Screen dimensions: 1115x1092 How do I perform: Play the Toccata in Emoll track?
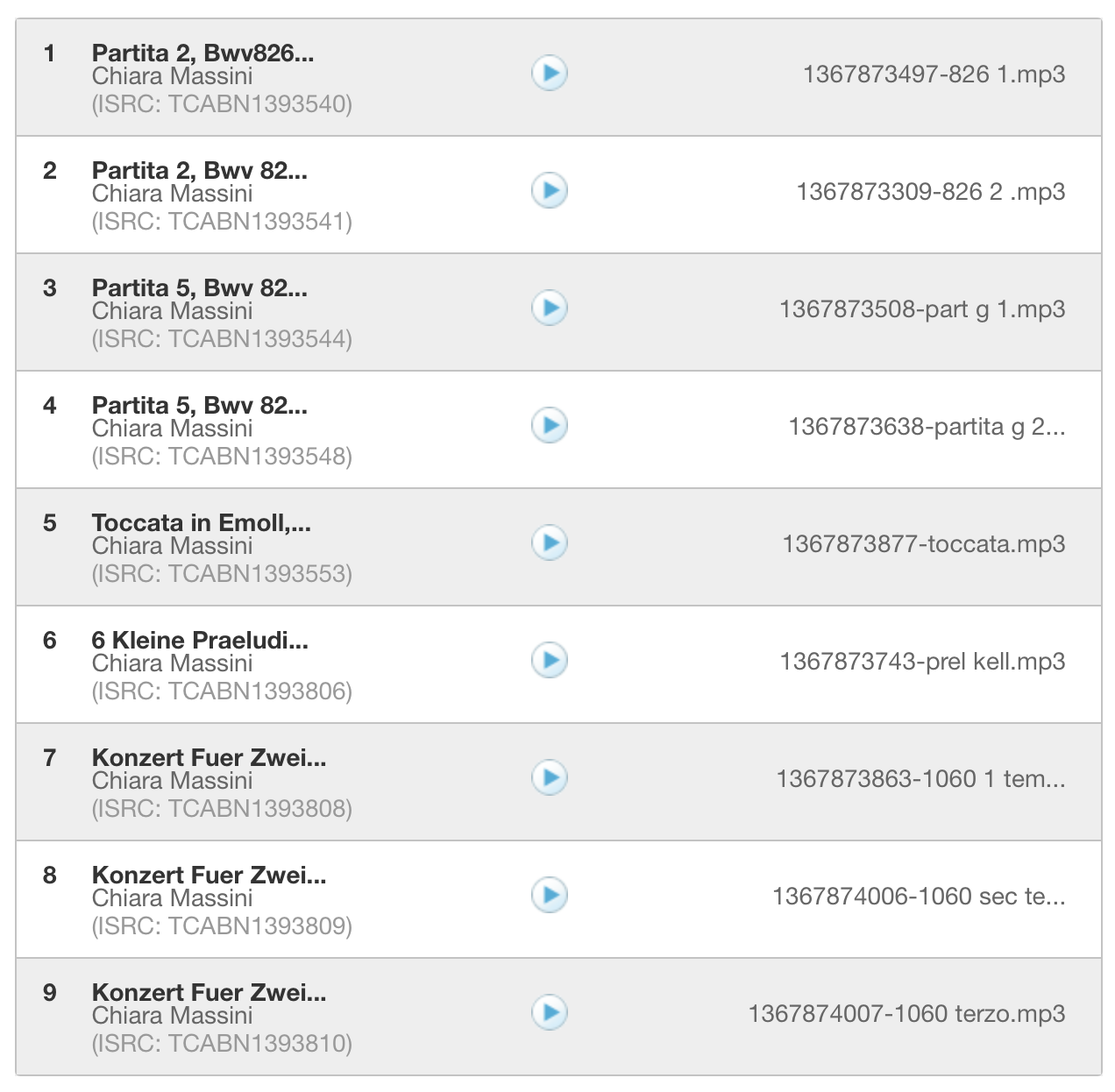(x=550, y=542)
